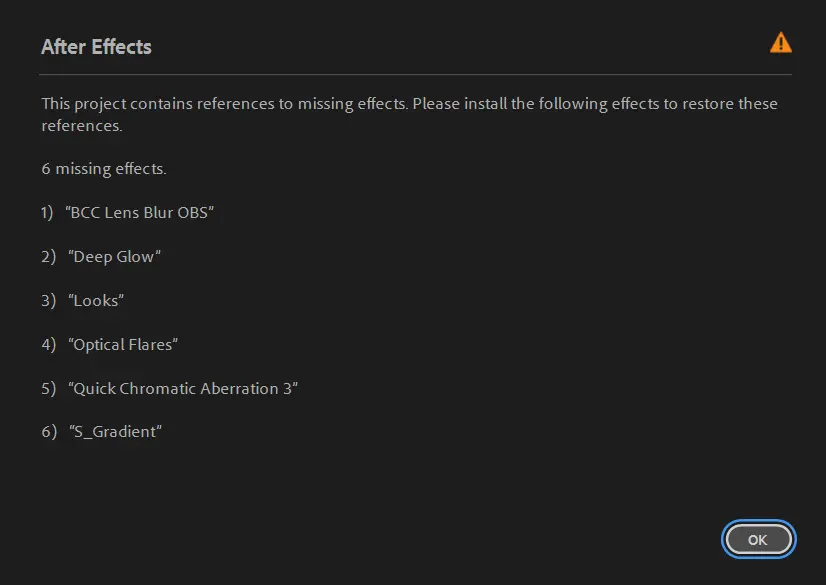Select the "Deep Glow" missing effect
The width and height of the screenshot is (826, 585).
pyautogui.click(x=115, y=257)
